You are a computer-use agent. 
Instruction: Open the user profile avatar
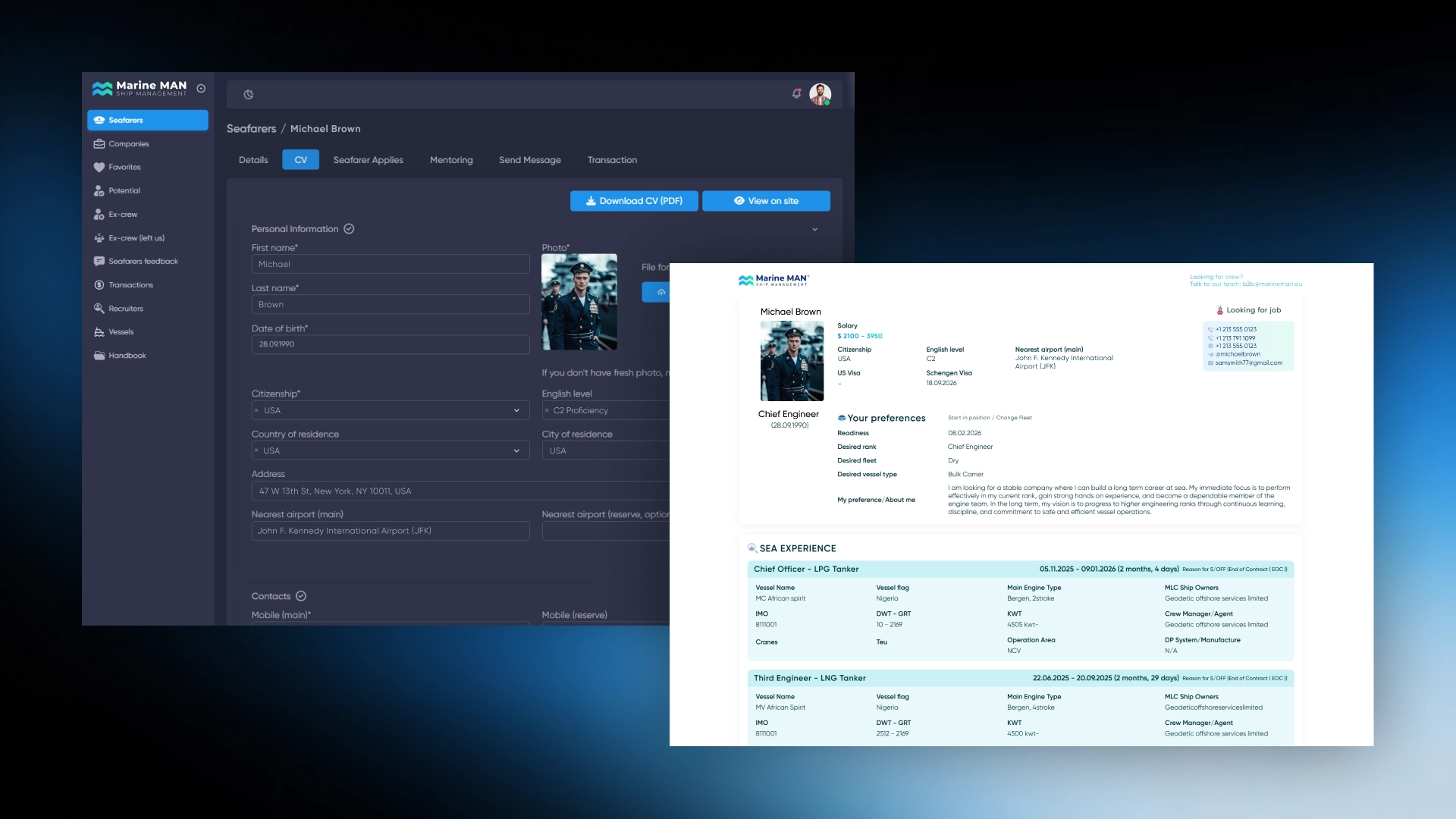820,94
